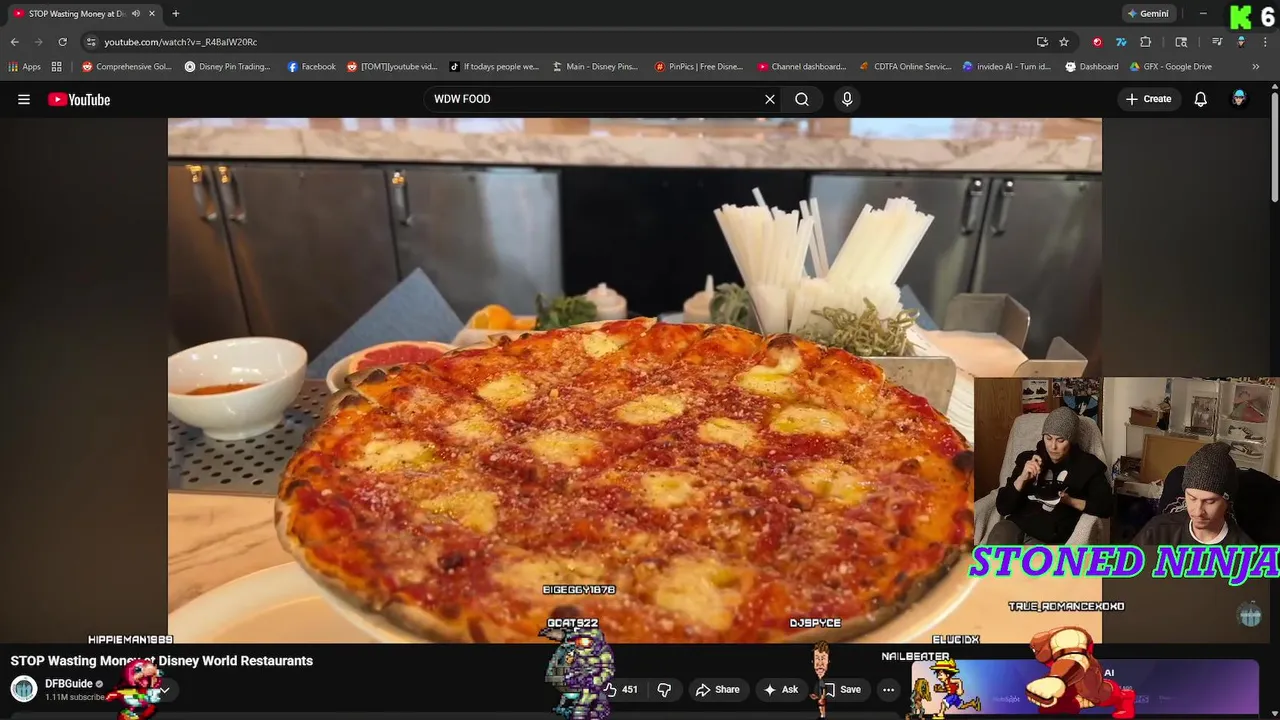
Task: Bookmark this page with the star
Action: (1064, 42)
